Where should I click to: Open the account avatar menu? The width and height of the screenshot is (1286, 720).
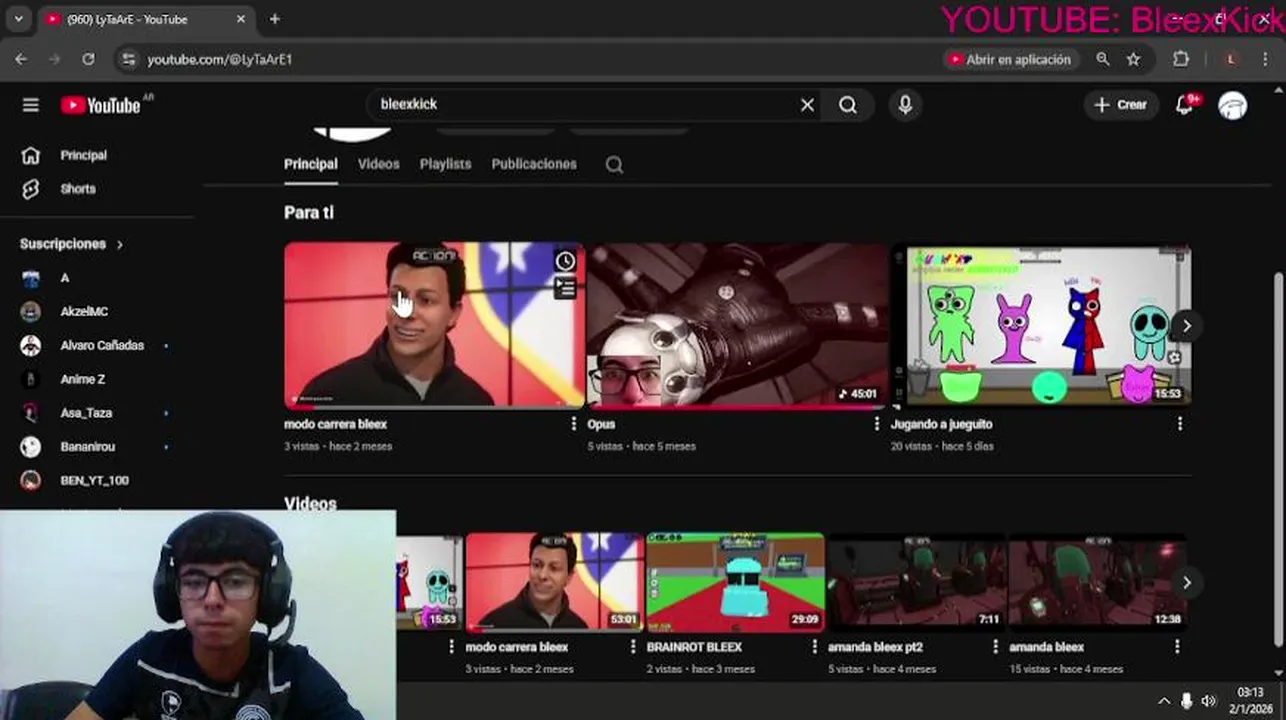click(1233, 105)
